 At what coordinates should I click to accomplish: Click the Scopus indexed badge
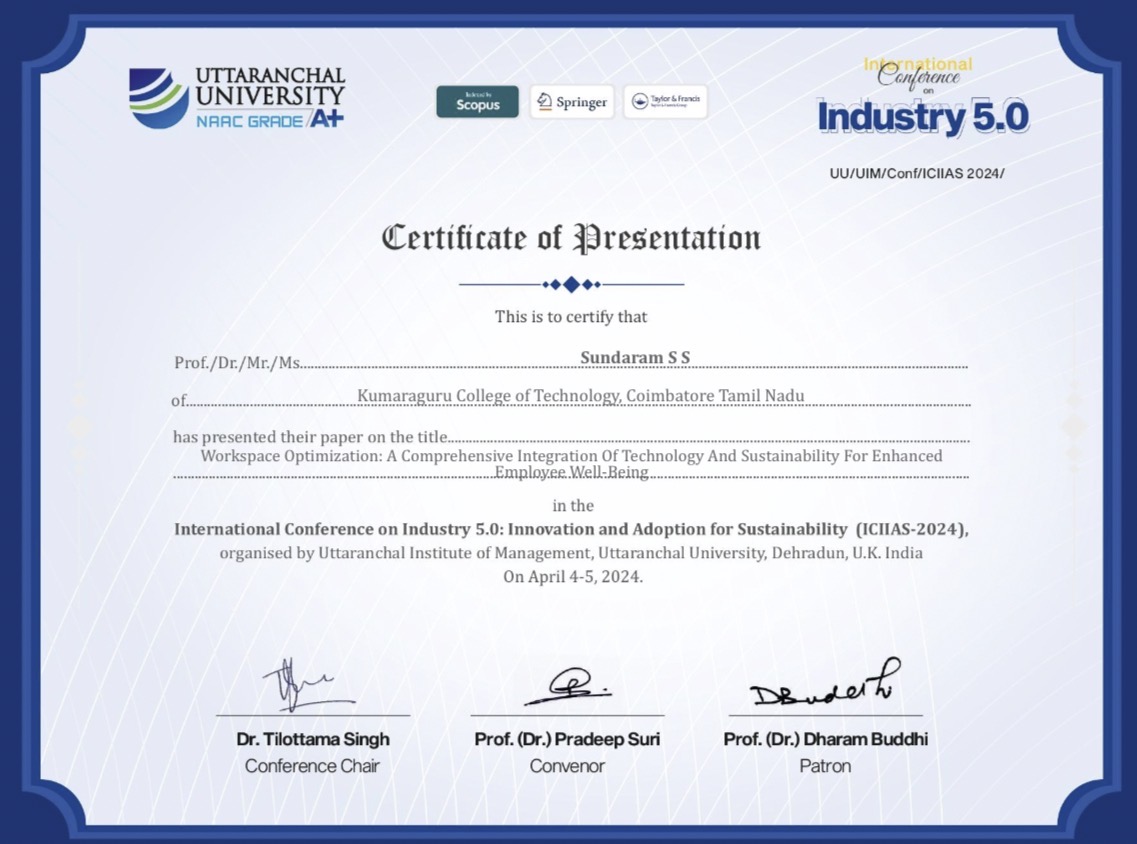pyautogui.click(x=477, y=102)
